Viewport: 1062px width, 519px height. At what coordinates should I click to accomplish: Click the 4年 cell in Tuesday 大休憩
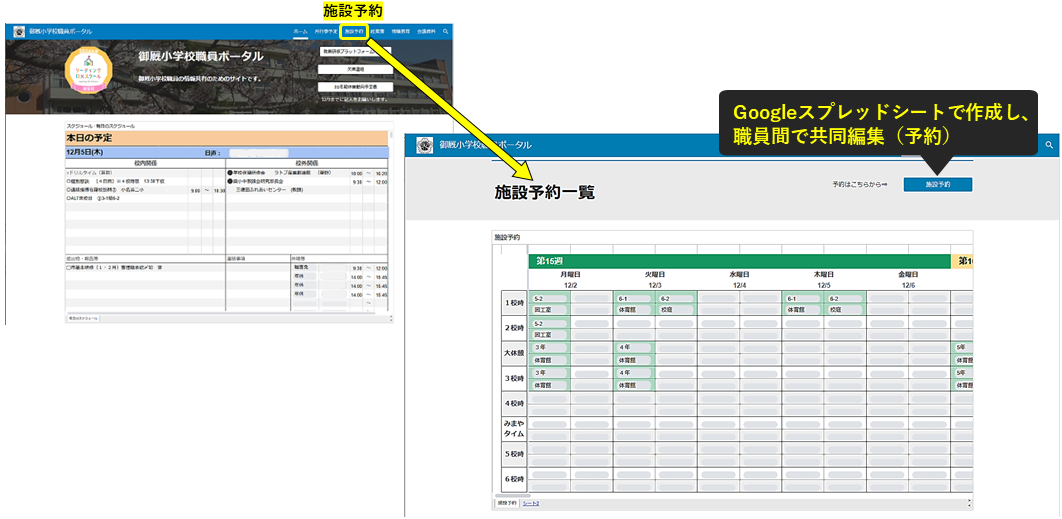(634, 348)
